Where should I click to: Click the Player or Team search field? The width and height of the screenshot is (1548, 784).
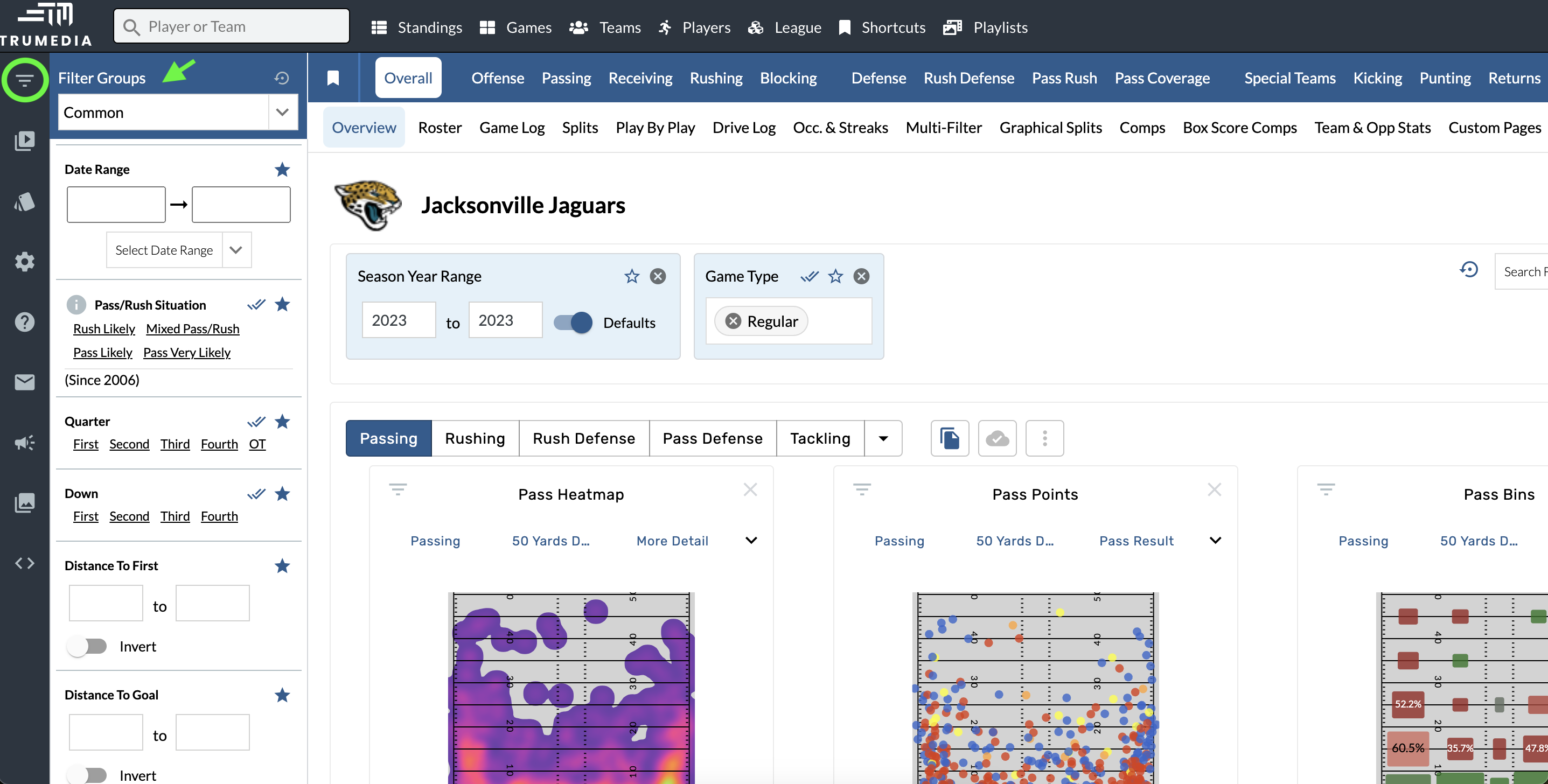232,26
